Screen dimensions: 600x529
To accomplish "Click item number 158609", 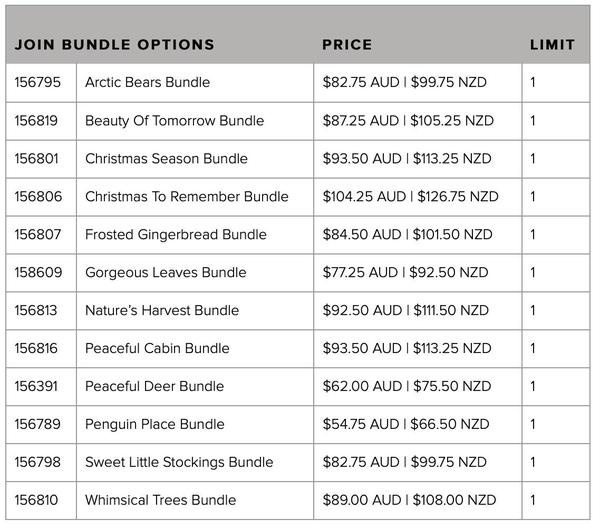I will (37, 273).
